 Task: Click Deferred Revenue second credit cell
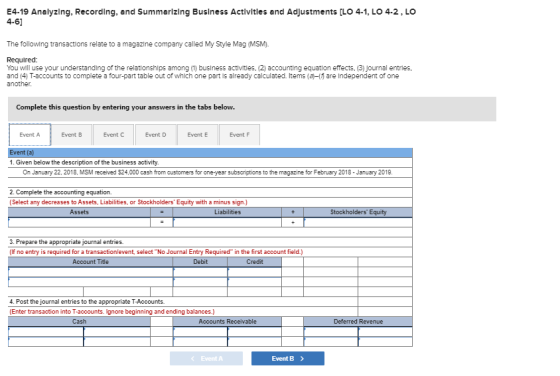[385, 342]
